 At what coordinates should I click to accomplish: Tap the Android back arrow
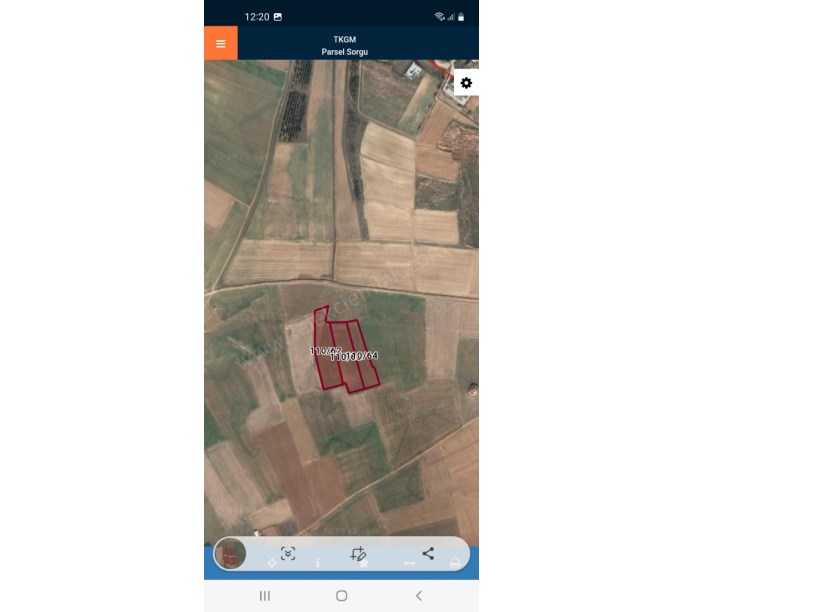(419, 596)
